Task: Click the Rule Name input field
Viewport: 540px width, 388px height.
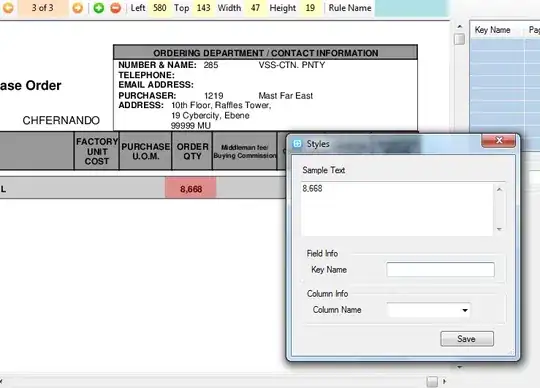Action: [411, 8]
